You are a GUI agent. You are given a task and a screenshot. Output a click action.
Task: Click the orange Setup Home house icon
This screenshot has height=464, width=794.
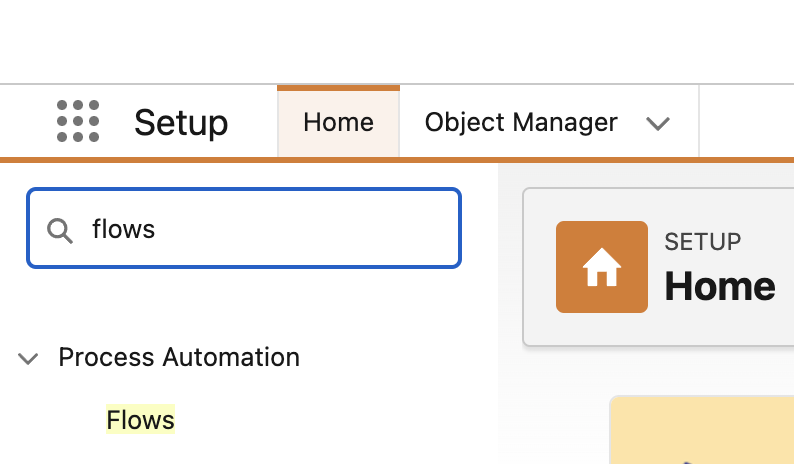601,267
